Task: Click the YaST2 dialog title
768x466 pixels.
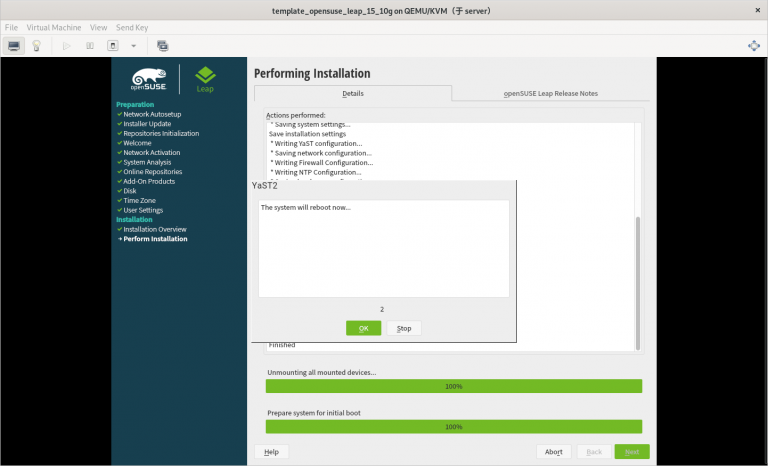Action: tap(264, 186)
